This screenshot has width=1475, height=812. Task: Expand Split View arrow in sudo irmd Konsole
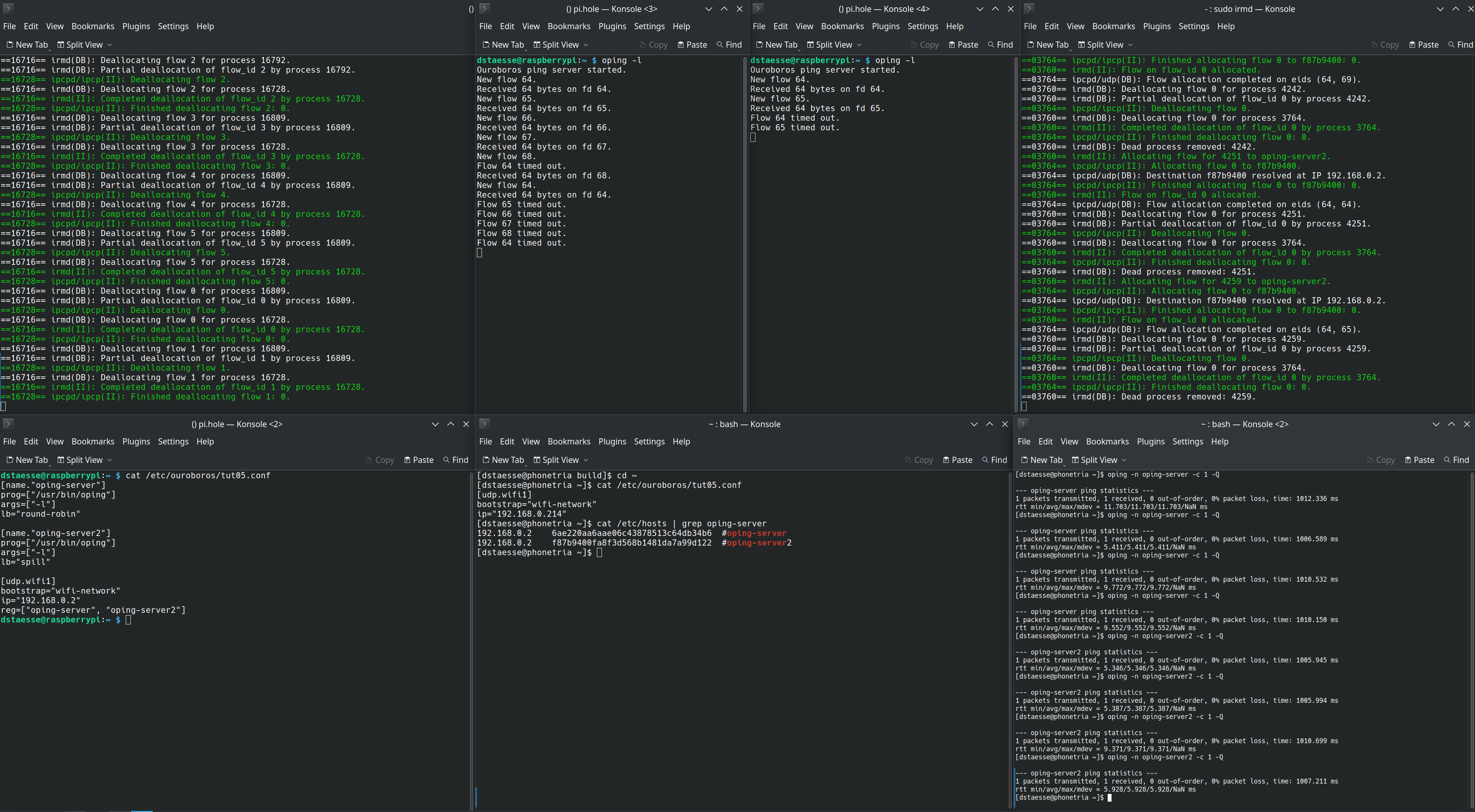click(1130, 45)
